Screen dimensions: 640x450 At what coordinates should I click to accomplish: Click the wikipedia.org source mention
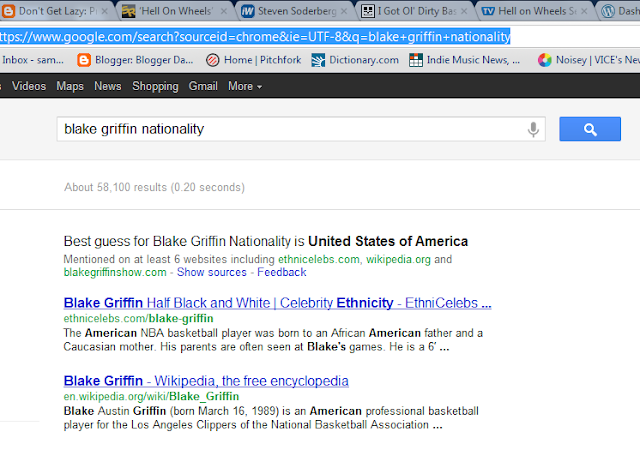[398, 259]
